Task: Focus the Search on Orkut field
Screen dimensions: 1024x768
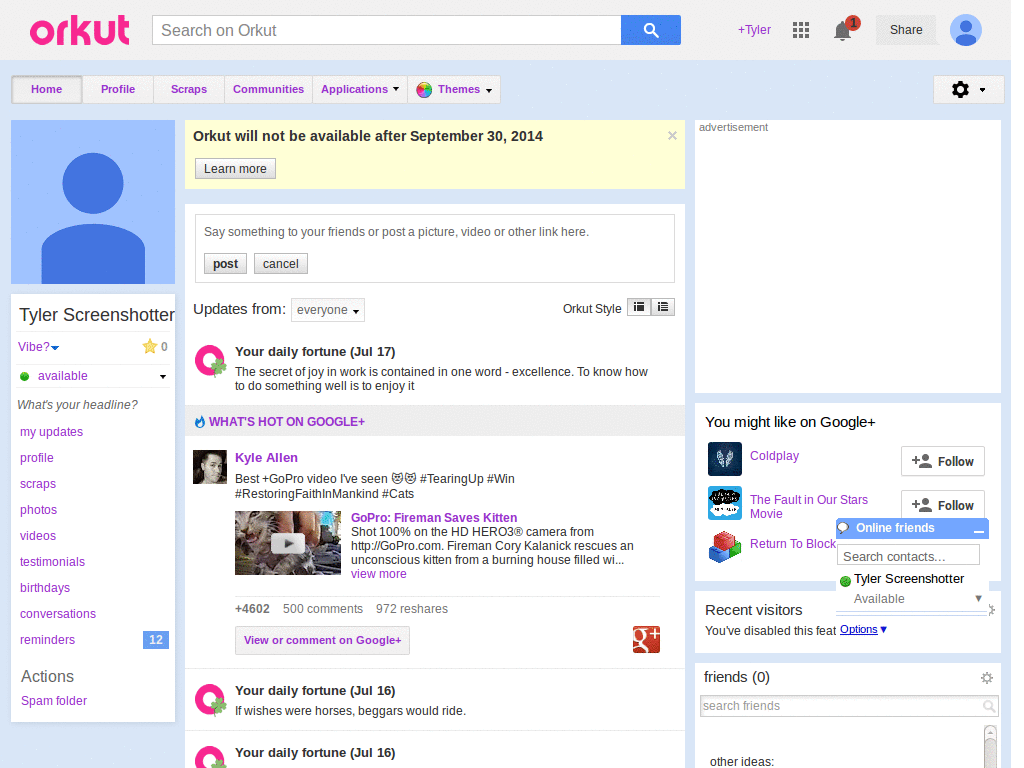Action: (x=387, y=30)
